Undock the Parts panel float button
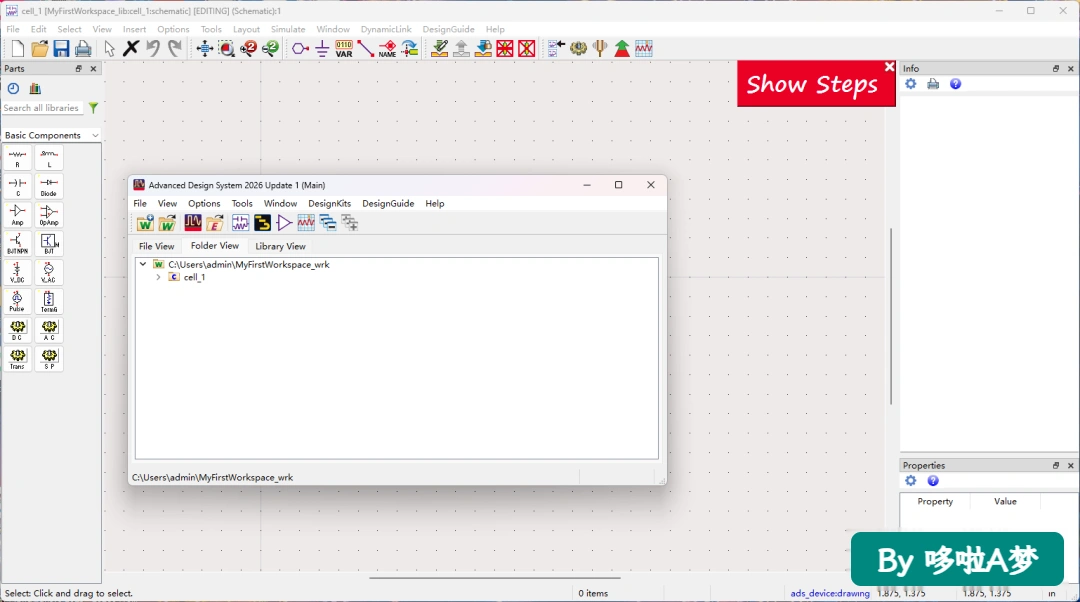The image size is (1080, 602). tap(79, 68)
